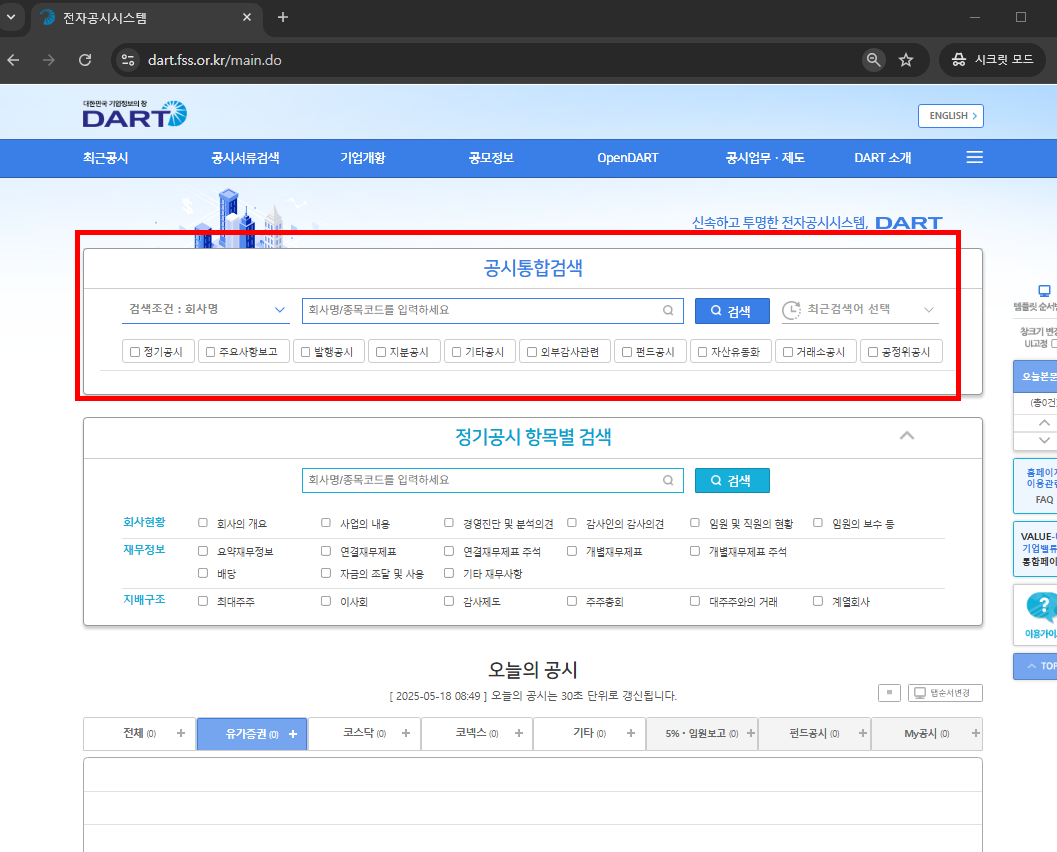1057x852 pixels.
Task: Click the blue 검색 search button
Action: [x=731, y=310]
